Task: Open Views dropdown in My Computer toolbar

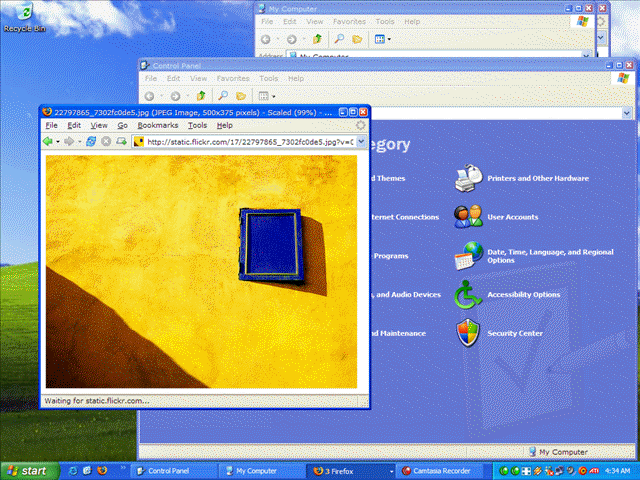Action: [x=389, y=40]
